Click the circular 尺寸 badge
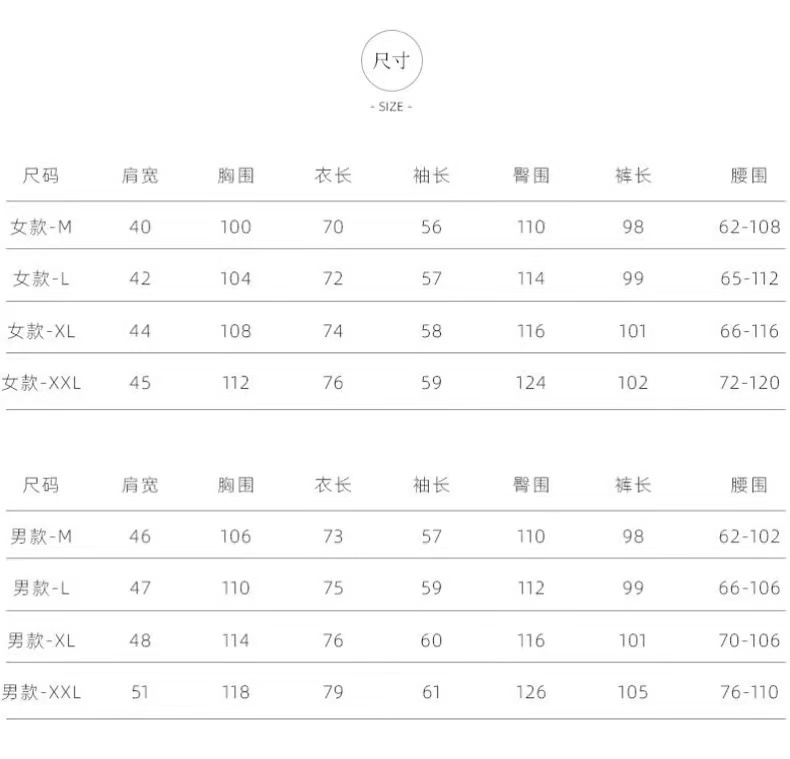Image resolution: width=790 pixels, height=759 pixels. tap(391, 61)
